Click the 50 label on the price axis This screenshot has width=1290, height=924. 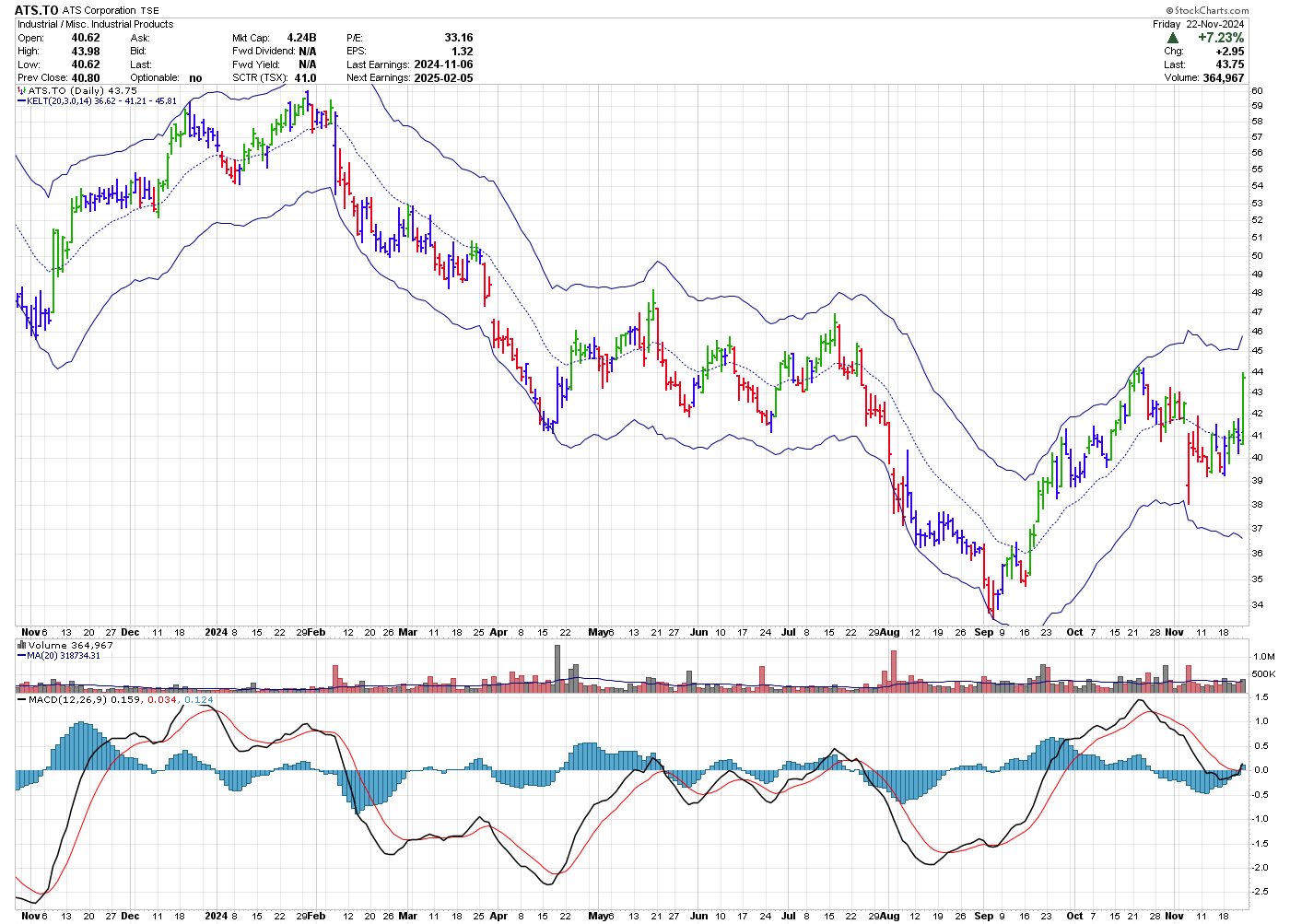[1258, 256]
